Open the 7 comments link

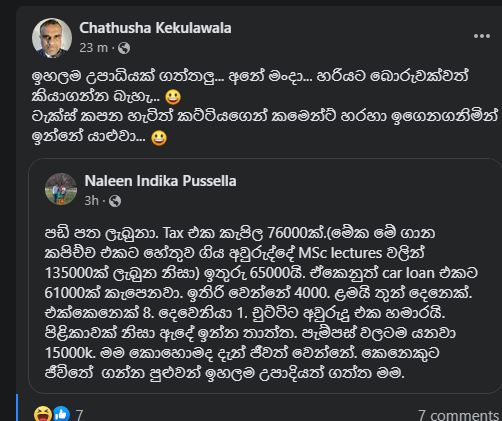click(459, 415)
